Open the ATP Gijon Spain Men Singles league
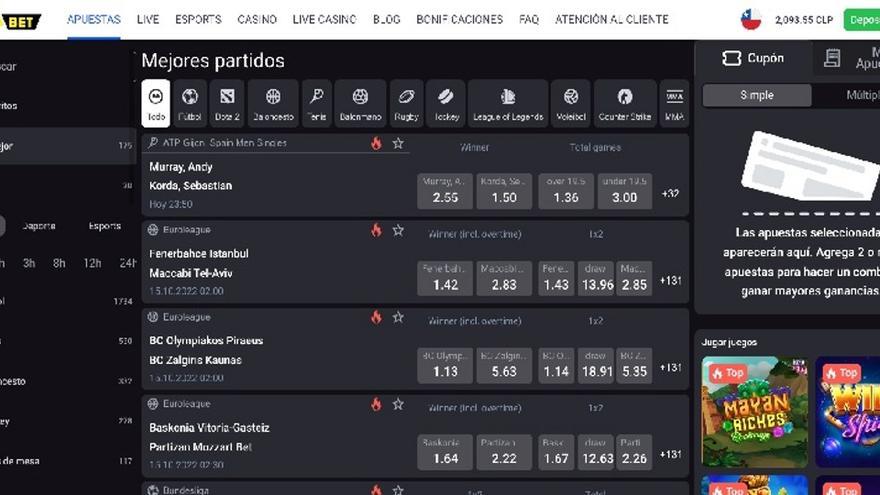The width and height of the screenshot is (880, 495). [224, 143]
